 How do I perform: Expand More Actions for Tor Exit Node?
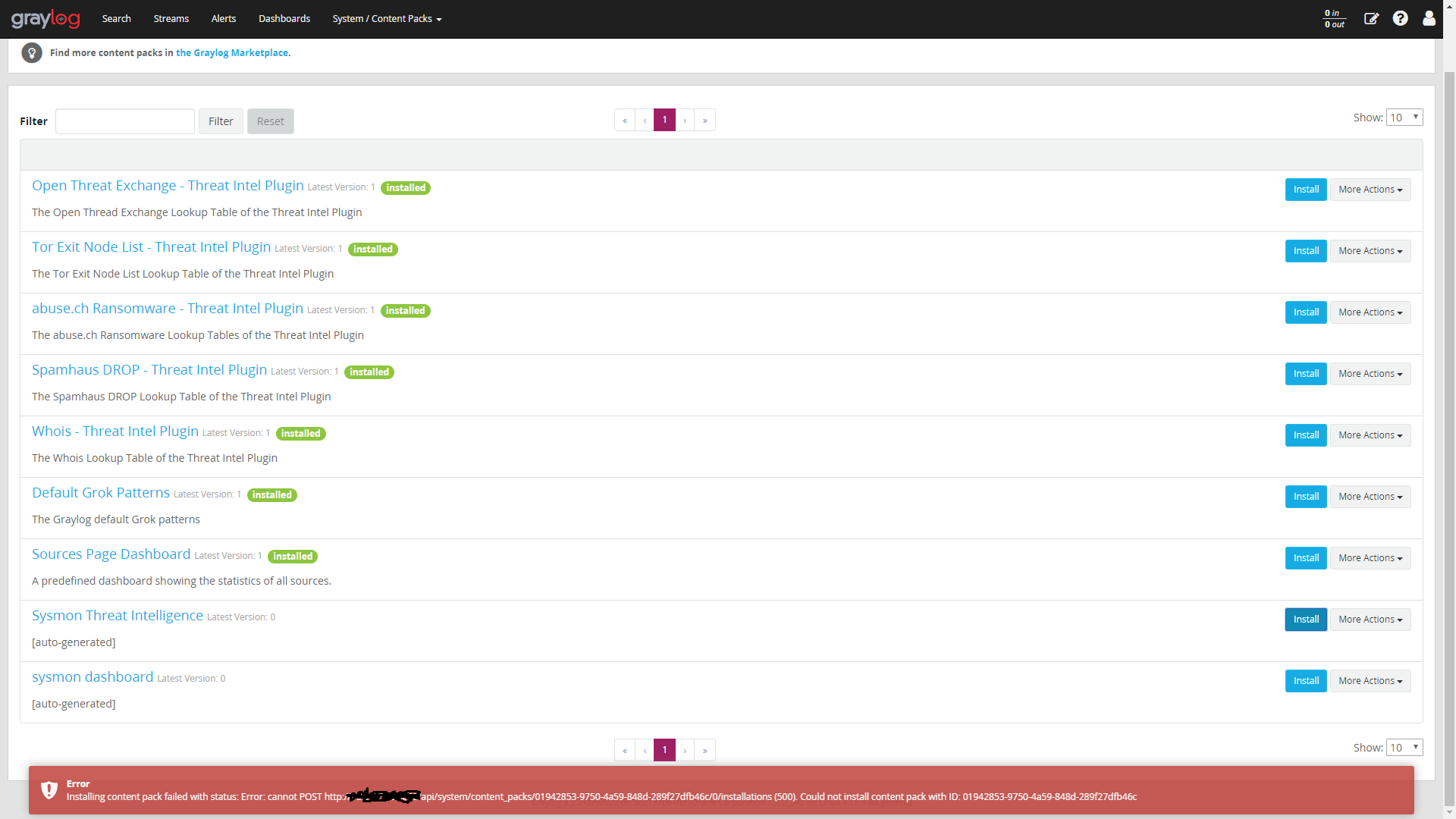click(x=1370, y=251)
